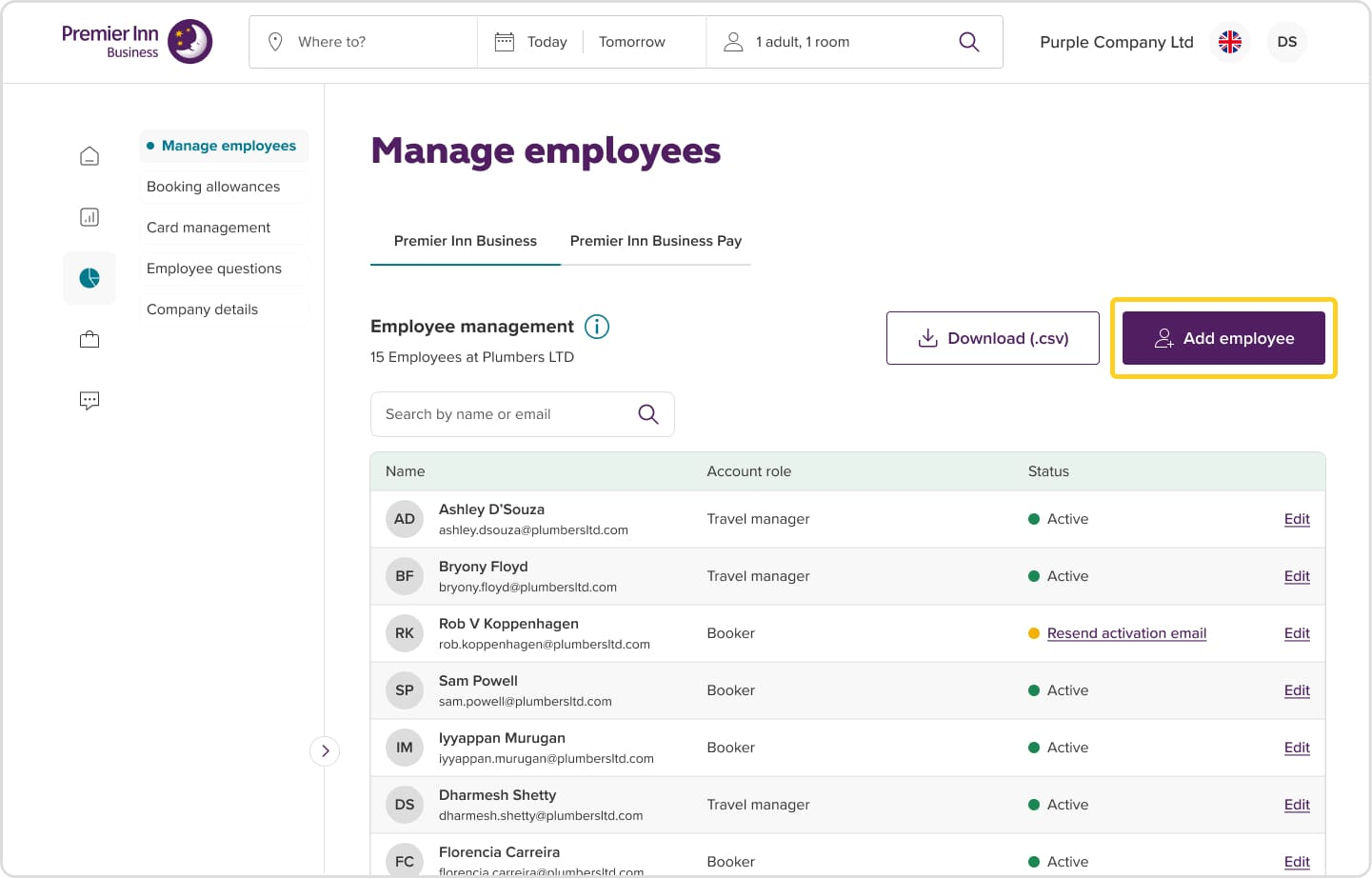Click the calendar icon in date field

pos(505,42)
